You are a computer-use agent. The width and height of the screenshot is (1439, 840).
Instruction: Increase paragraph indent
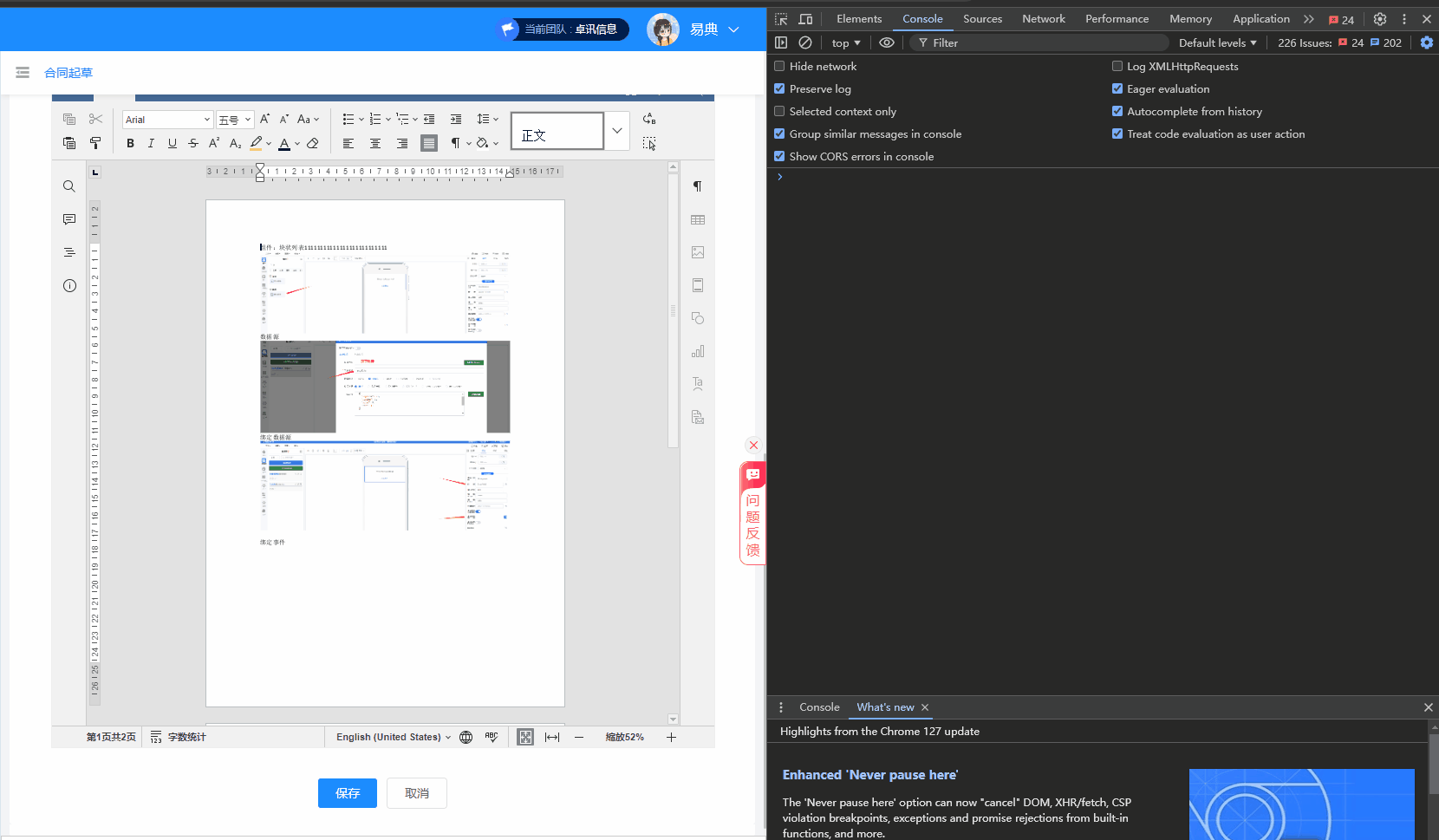tap(456, 119)
